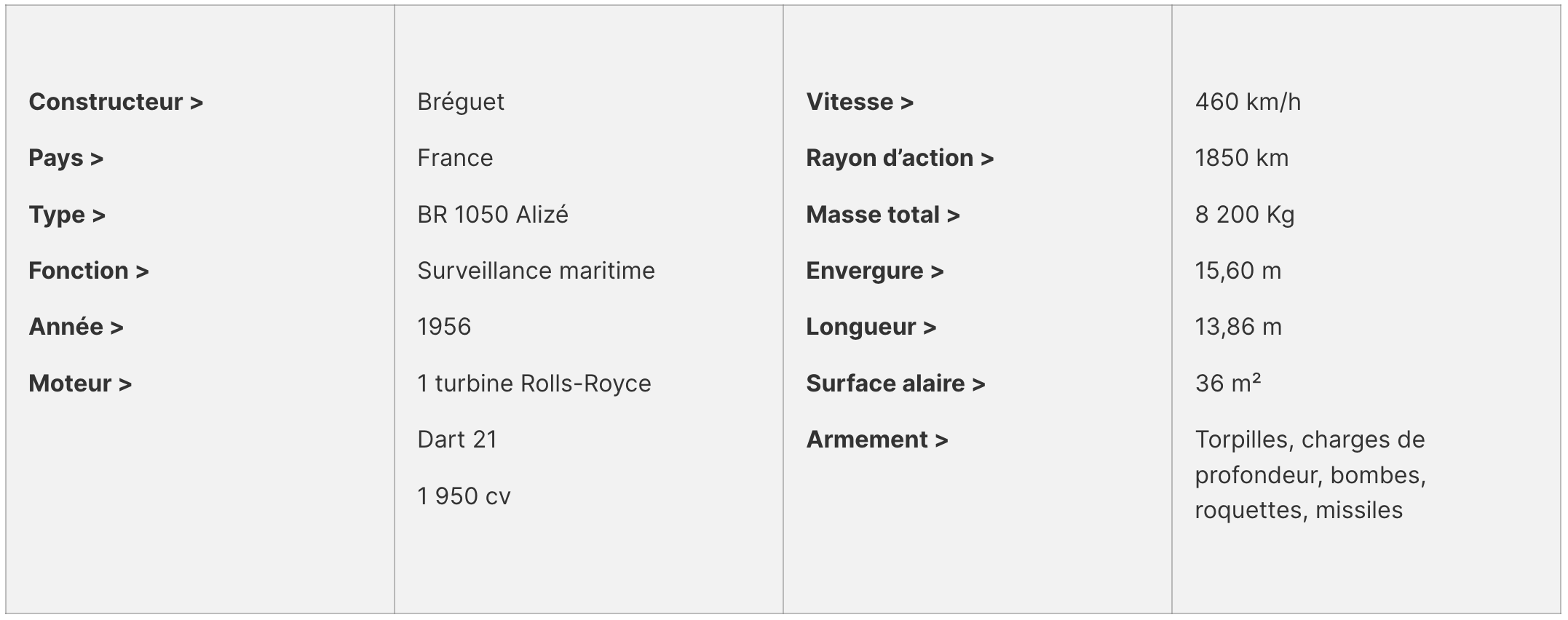The width and height of the screenshot is (1568, 620).
Task: Select the 1956 year value
Action: pos(444,327)
